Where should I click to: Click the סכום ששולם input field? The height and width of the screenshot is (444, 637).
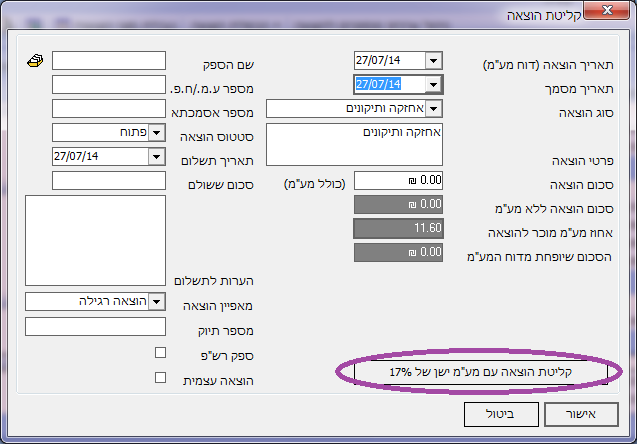point(109,181)
